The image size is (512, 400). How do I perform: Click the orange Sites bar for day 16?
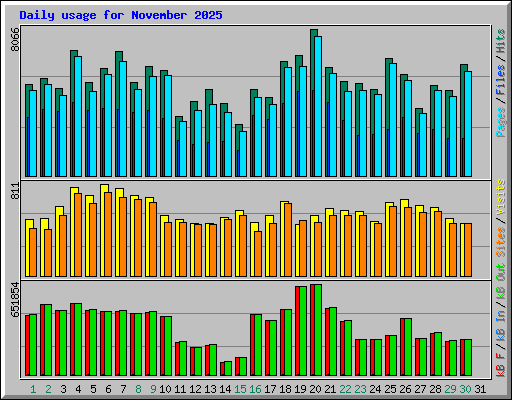tap(258, 254)
